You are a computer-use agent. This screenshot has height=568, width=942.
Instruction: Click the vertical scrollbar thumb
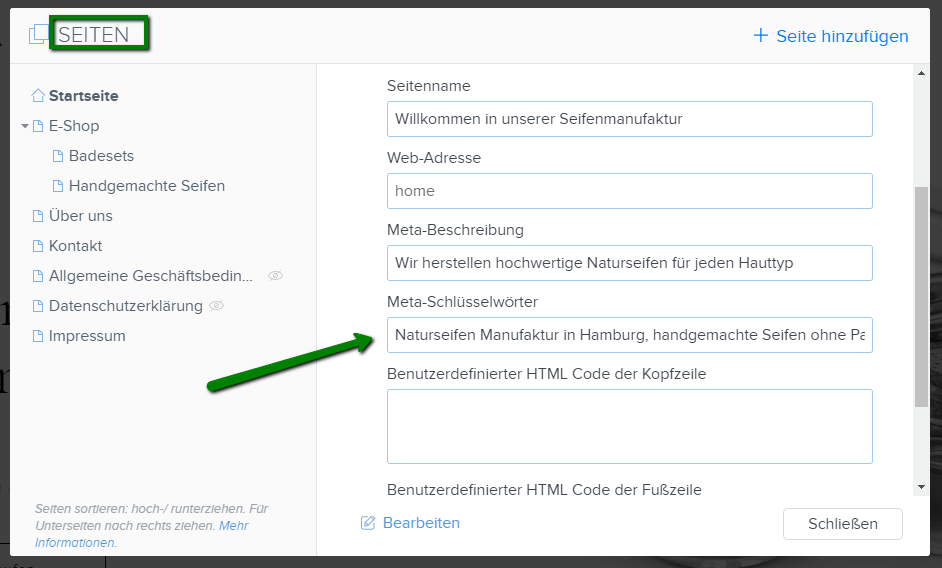click(x=922, y=297)
